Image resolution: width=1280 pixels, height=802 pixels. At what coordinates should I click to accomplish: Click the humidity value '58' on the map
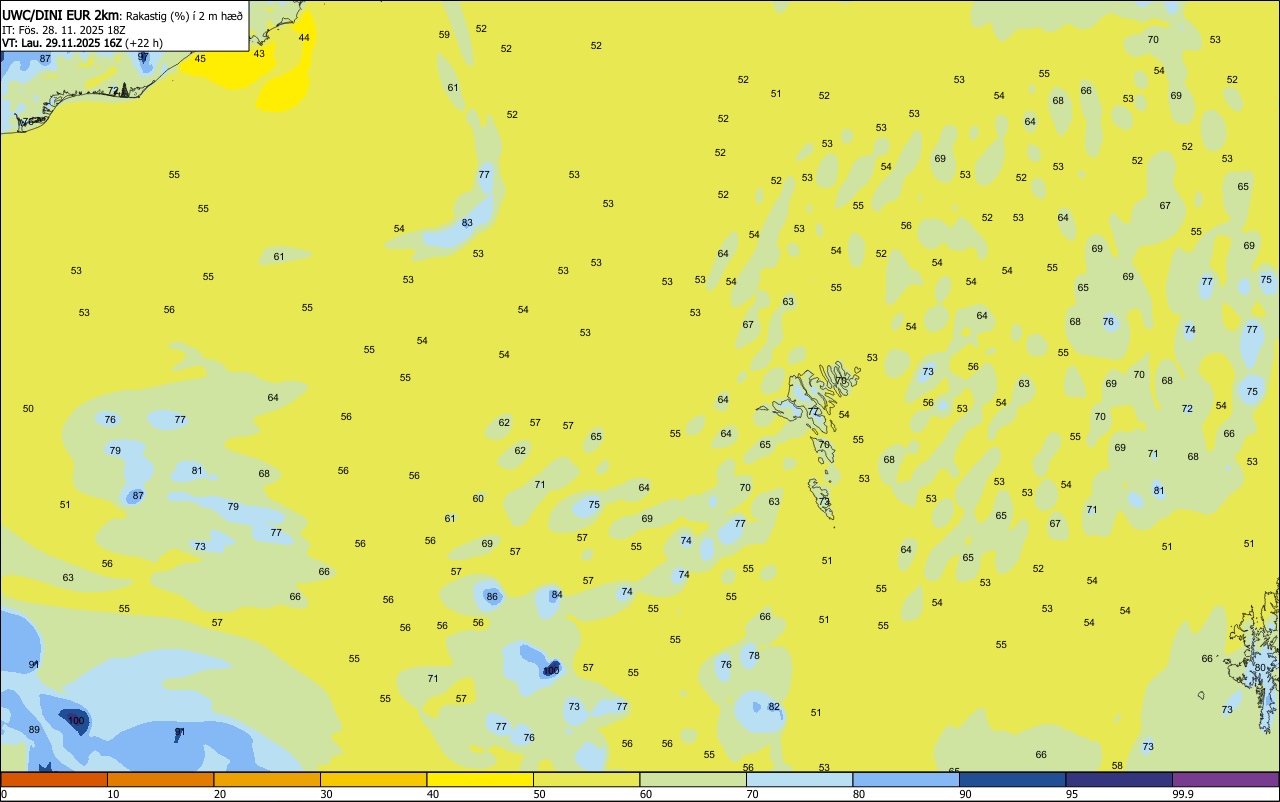click(1117, 766)
